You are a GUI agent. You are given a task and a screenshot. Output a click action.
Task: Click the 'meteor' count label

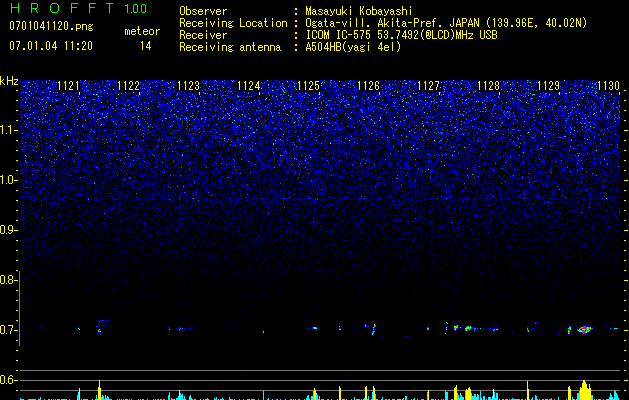click(142, 31)
